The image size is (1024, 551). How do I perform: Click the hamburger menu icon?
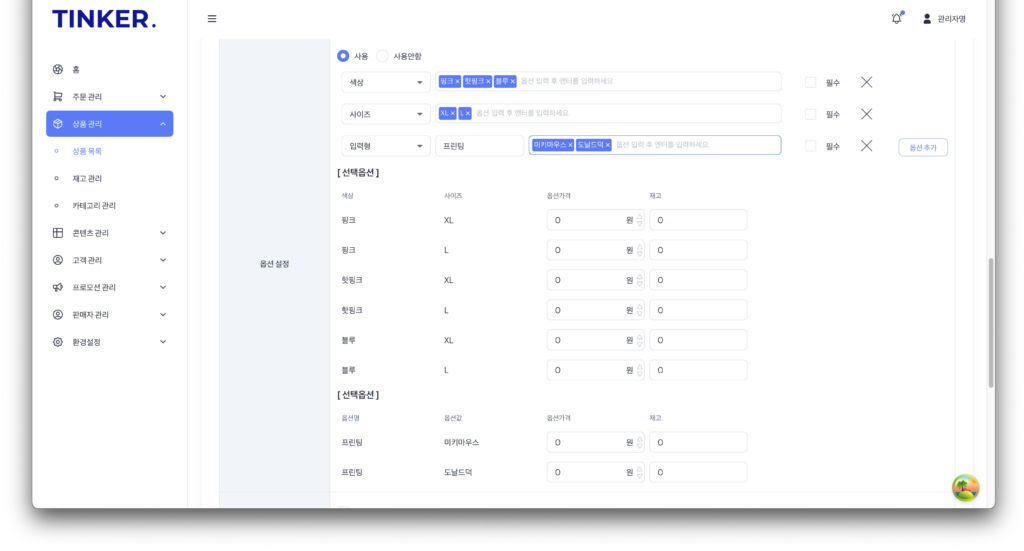(212, 19)
